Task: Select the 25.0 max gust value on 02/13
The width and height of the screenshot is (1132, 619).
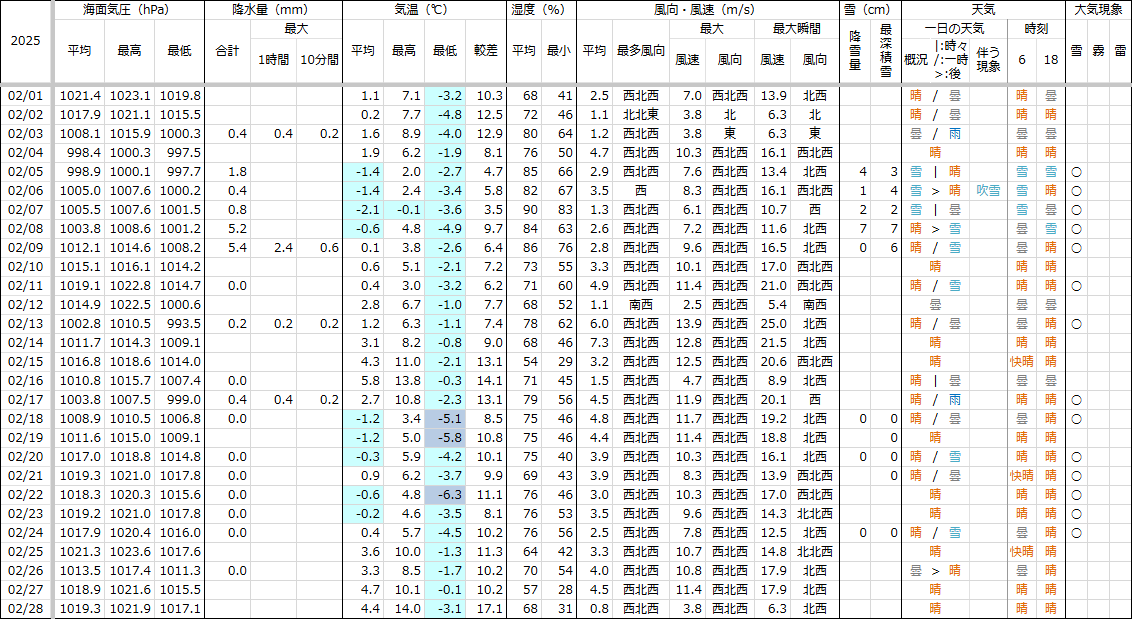Action: [x=772, y=323]
